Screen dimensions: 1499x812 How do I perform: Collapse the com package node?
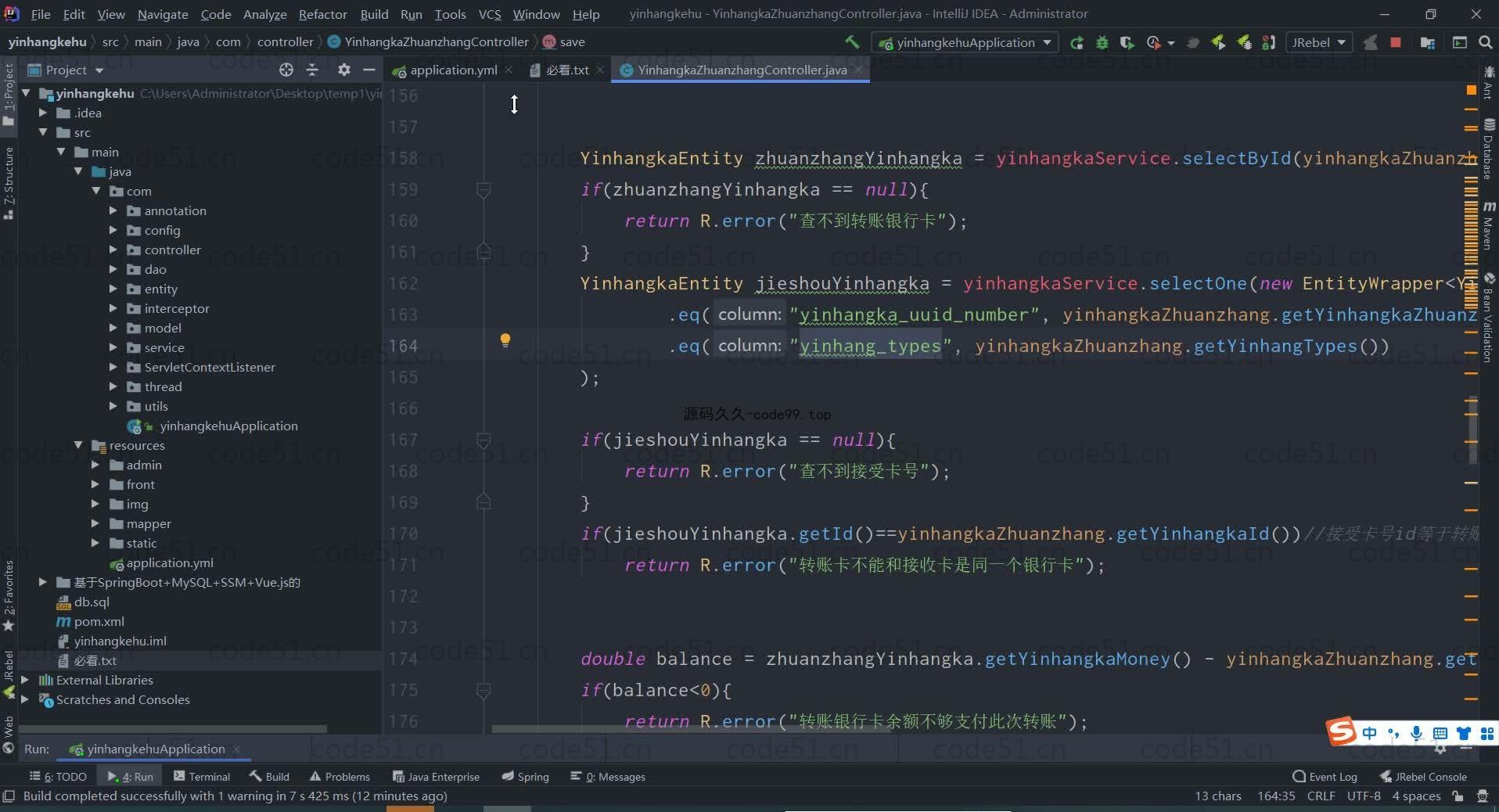click(x=95, y=191)
